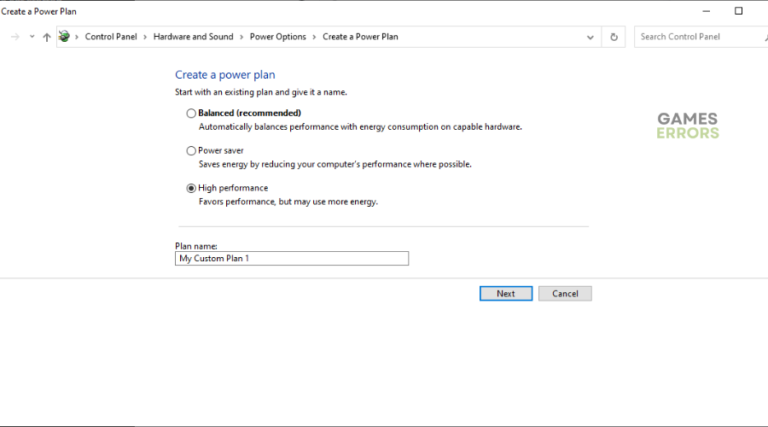Go up one level with up arrow

pos(46,37)
